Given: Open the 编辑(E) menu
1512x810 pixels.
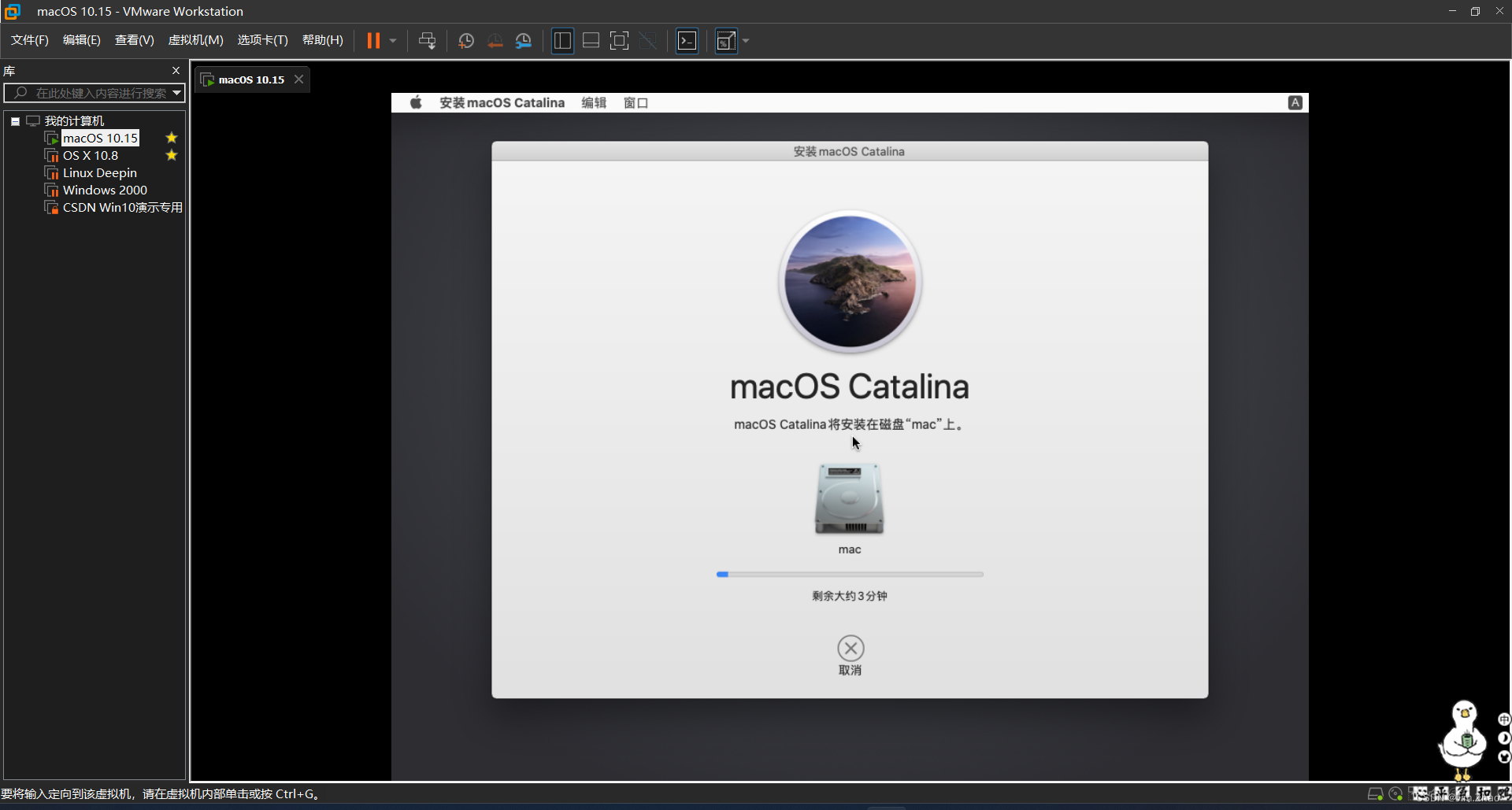Looking at the screenshot, I should pos(82,40).
